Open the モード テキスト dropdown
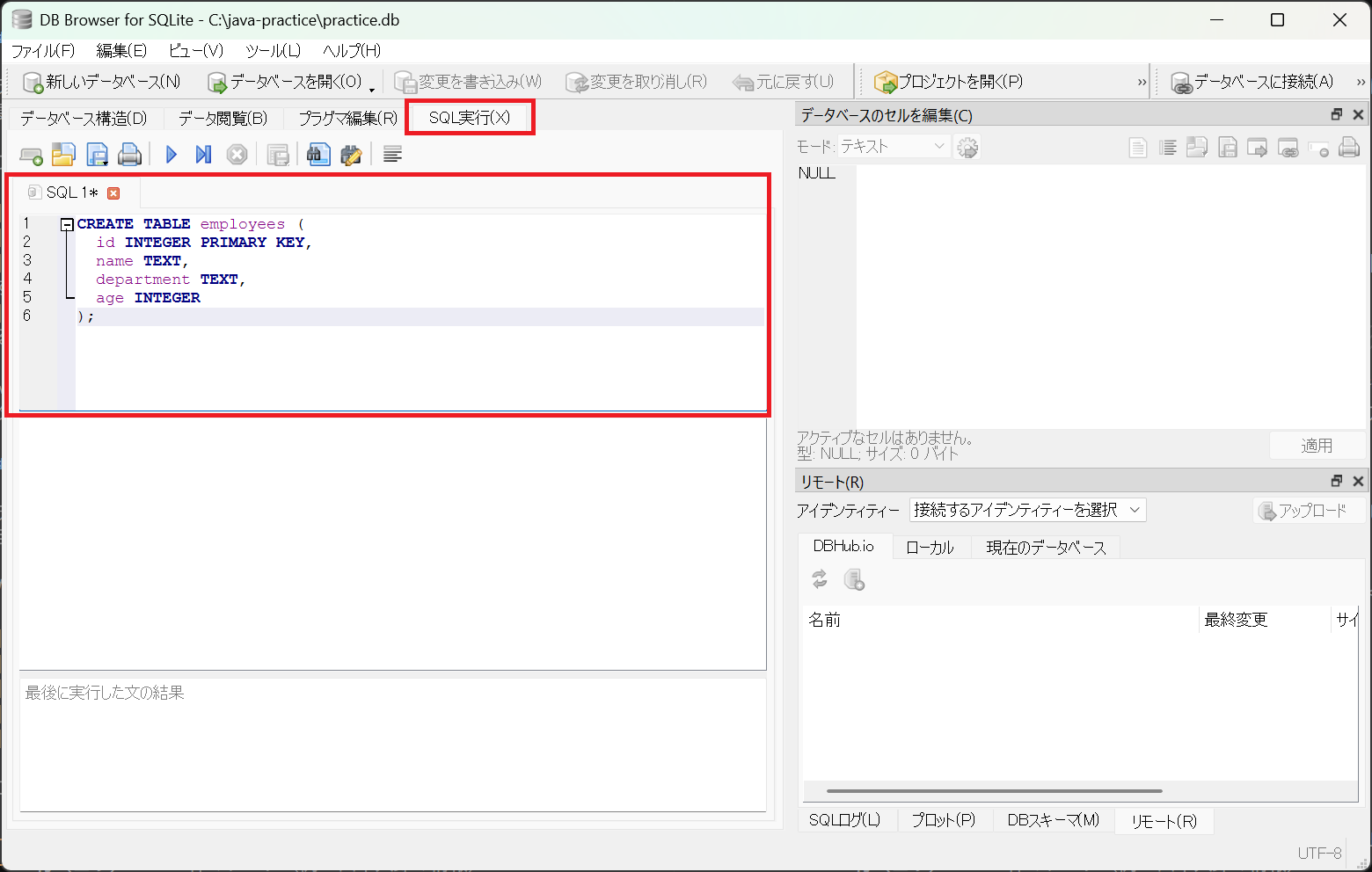 point(894,146)
